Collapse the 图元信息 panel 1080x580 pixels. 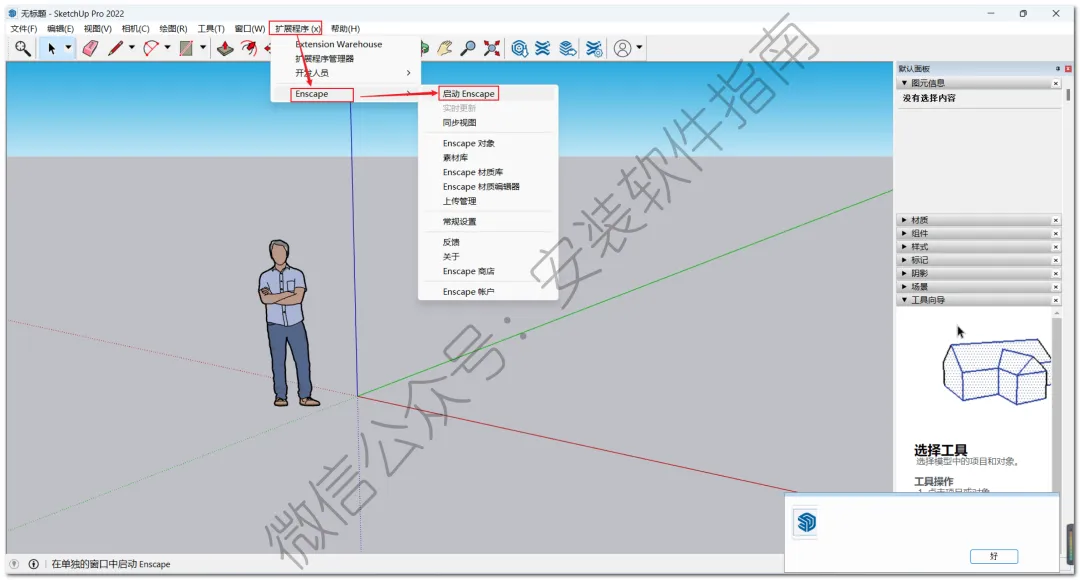pyautogui.click(x=904, y=83)
